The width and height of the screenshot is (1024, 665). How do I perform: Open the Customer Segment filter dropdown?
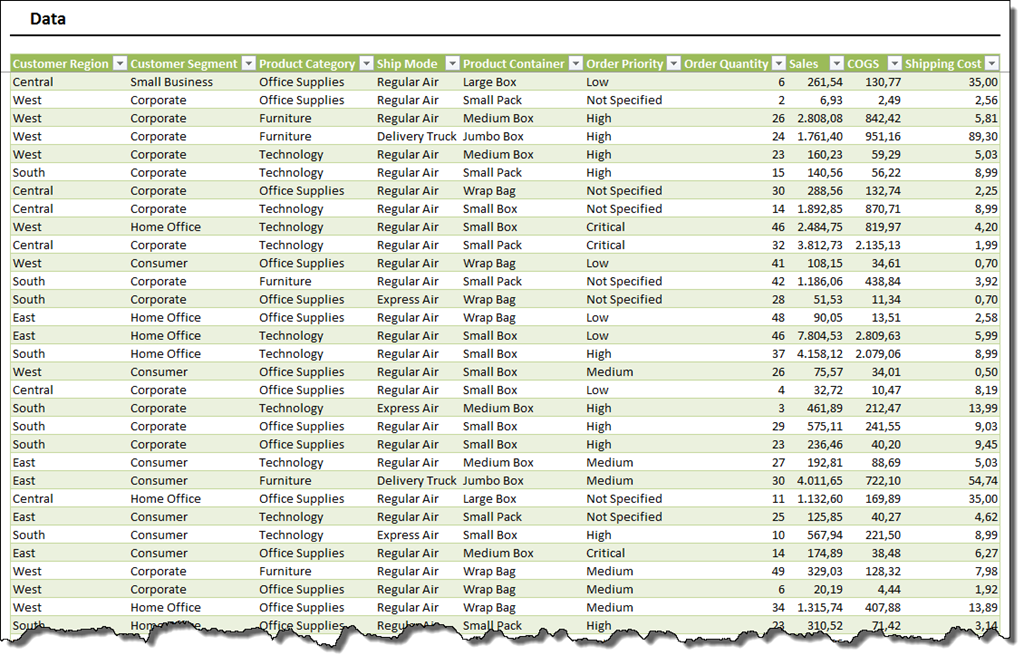pos(248,63)
